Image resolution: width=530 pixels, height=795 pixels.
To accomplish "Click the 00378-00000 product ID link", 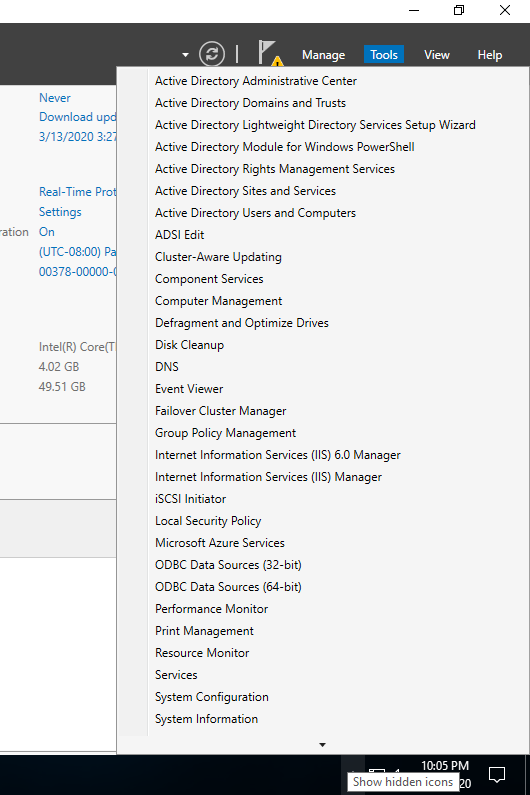I will tap(78, 272).
